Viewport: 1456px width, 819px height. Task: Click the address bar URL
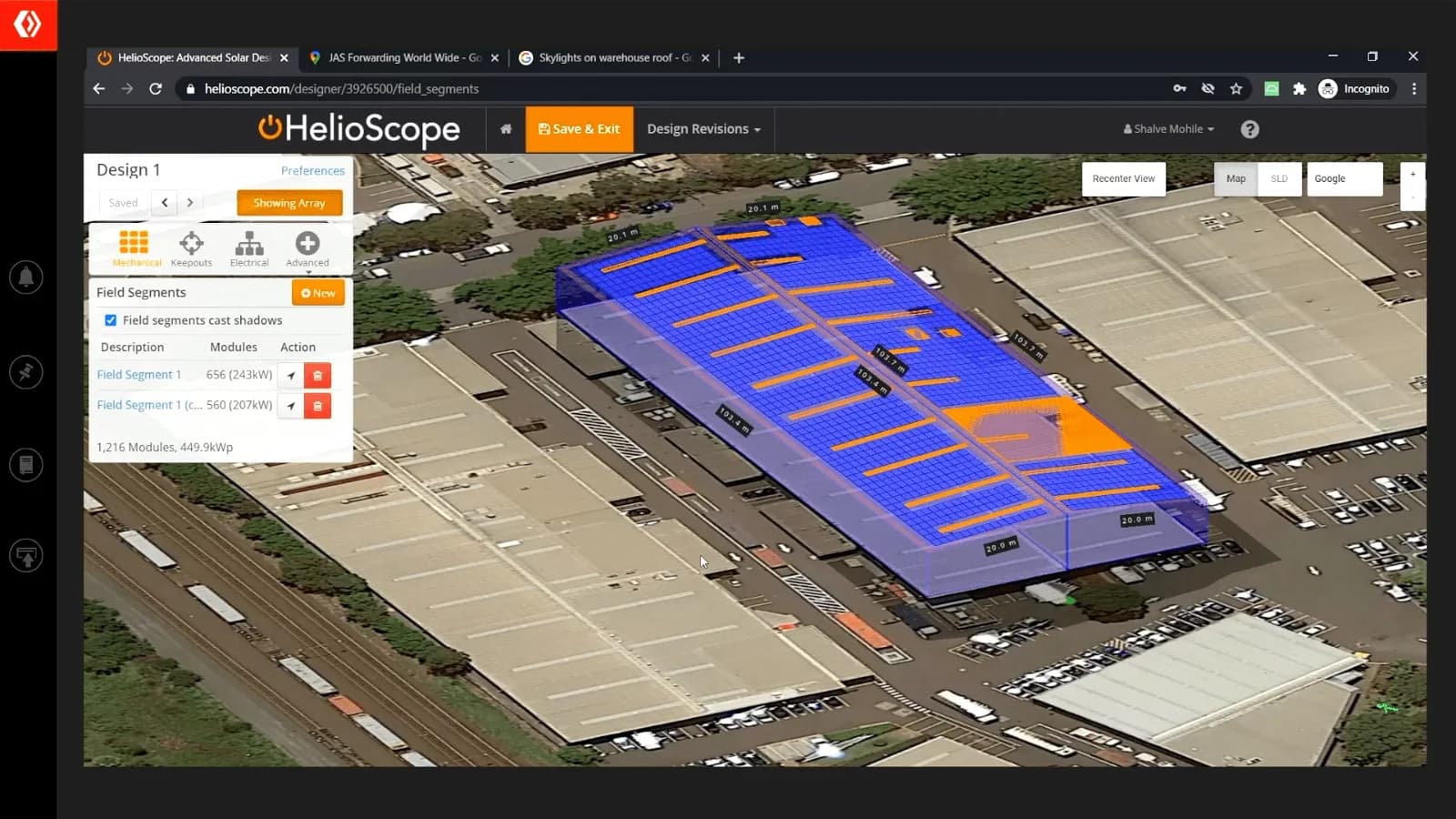pos(341,88)
